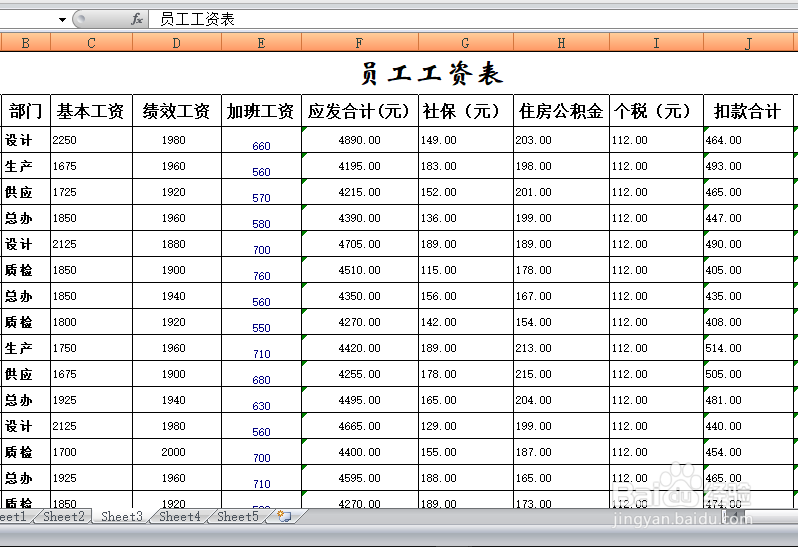
Task: Select deduction total cell 514.00
Action: click(748, 348)
